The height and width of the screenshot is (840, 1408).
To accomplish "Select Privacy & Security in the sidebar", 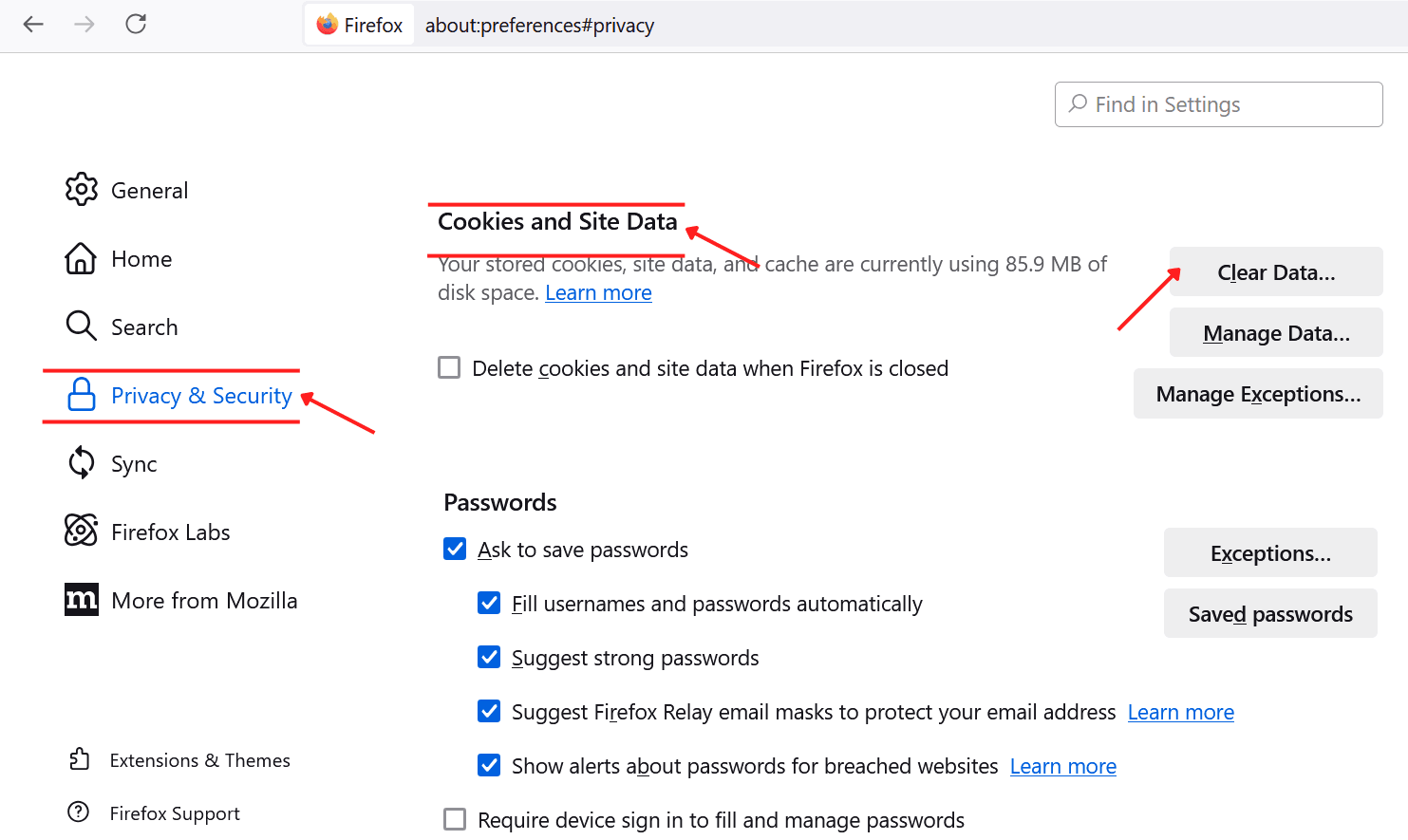I will click(200, 396).
